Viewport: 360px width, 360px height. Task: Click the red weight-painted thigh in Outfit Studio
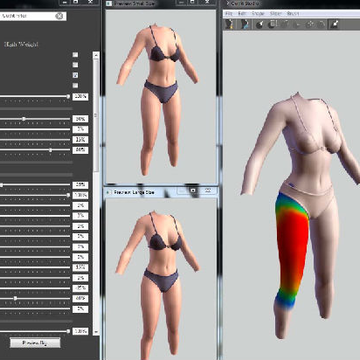293,247
